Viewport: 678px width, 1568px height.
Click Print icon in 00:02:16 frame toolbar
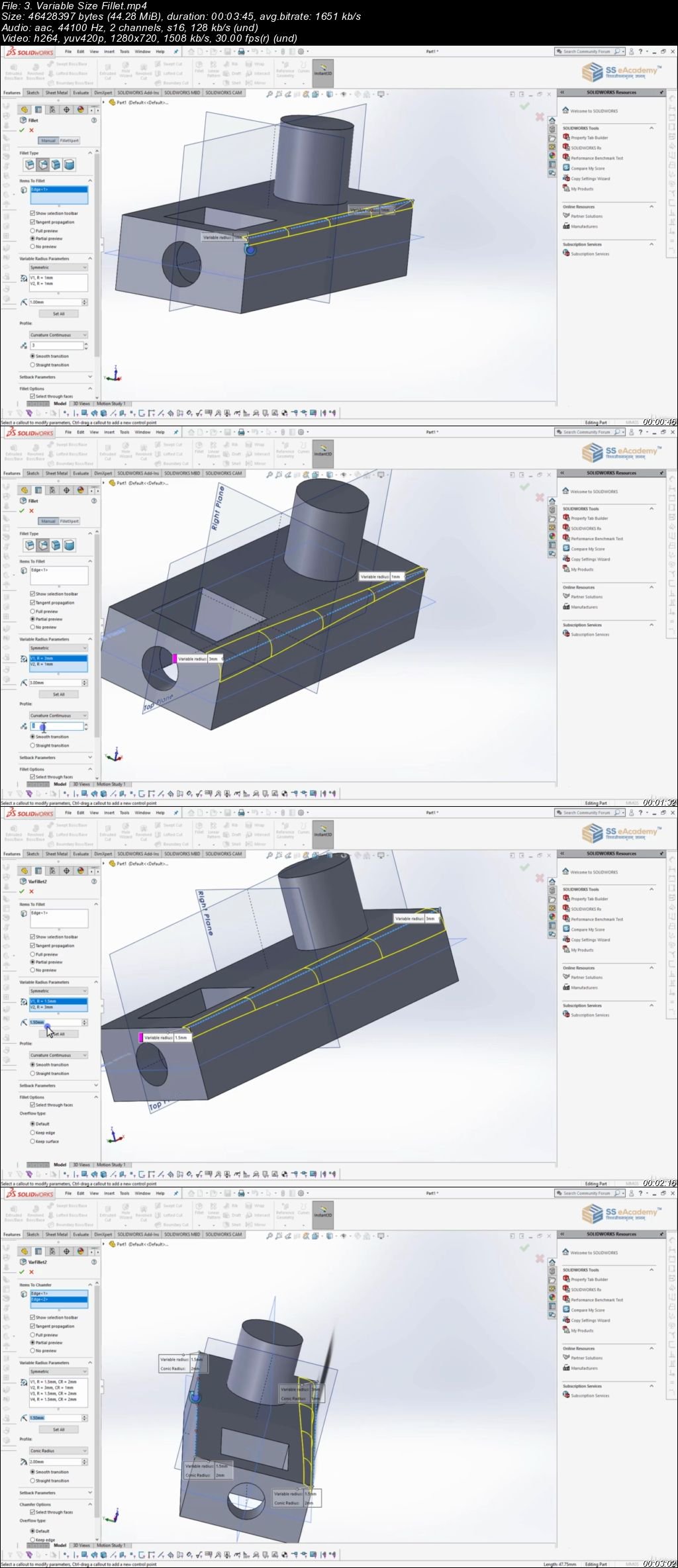click(x=241, y=813)
